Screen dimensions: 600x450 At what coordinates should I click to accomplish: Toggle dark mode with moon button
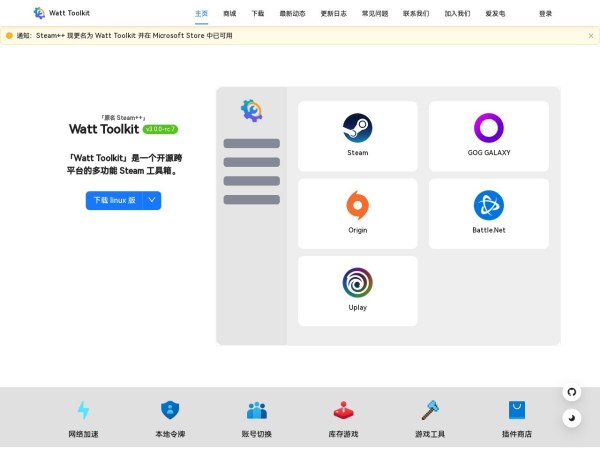(572, 418)
